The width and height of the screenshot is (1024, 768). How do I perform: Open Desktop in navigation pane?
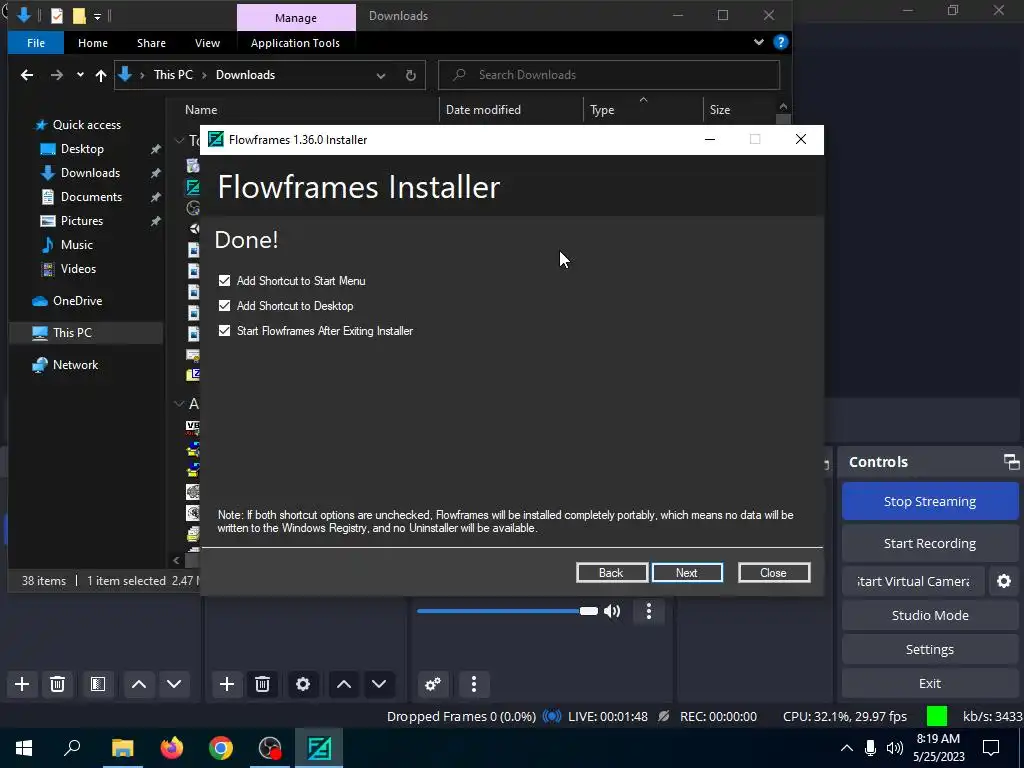82,149
